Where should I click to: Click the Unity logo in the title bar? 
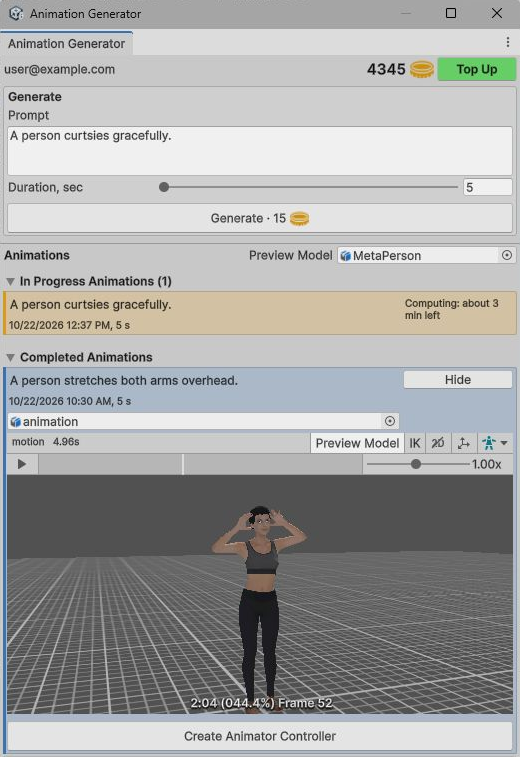click(x=16, y=14)
